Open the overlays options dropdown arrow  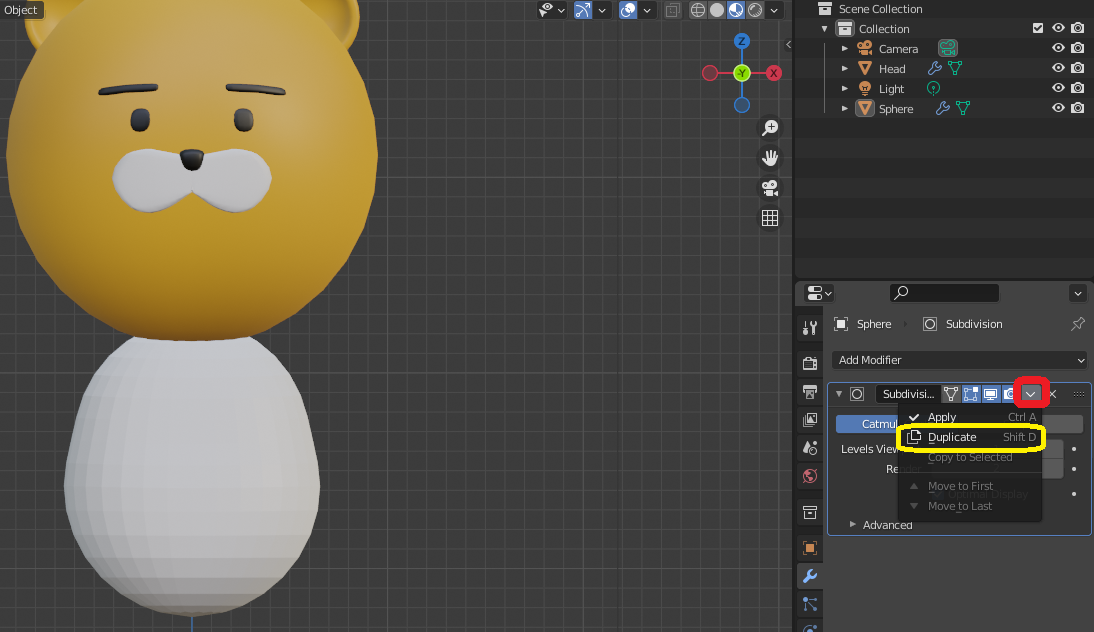pyautogui.click(x=647, y=10)
